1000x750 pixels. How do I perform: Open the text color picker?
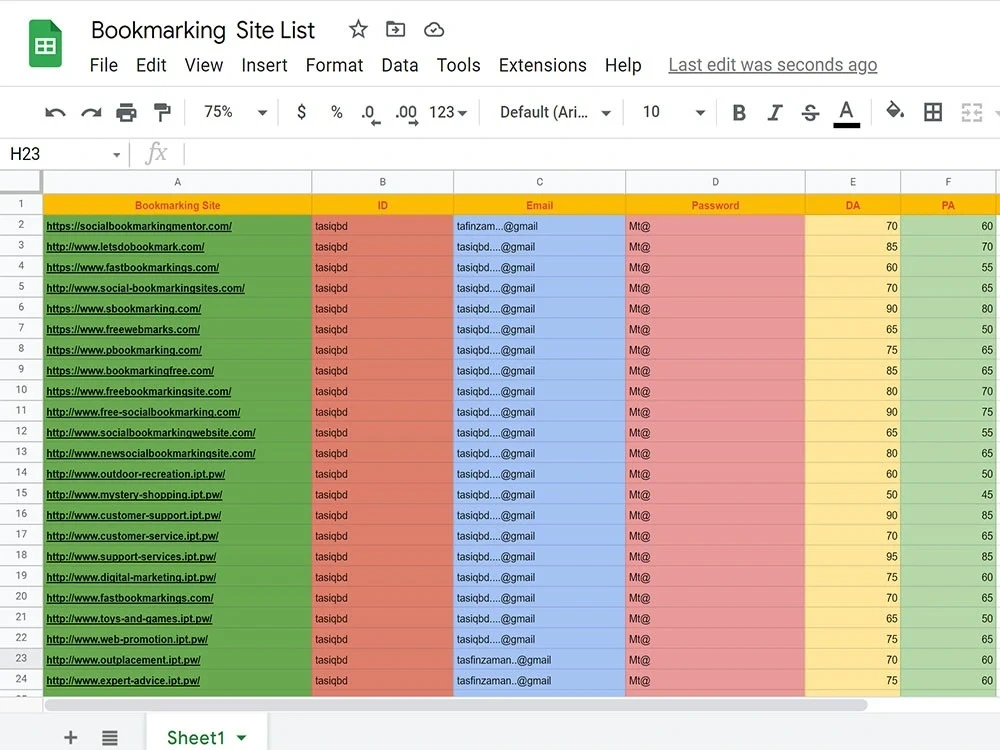(x=846, y=114)
